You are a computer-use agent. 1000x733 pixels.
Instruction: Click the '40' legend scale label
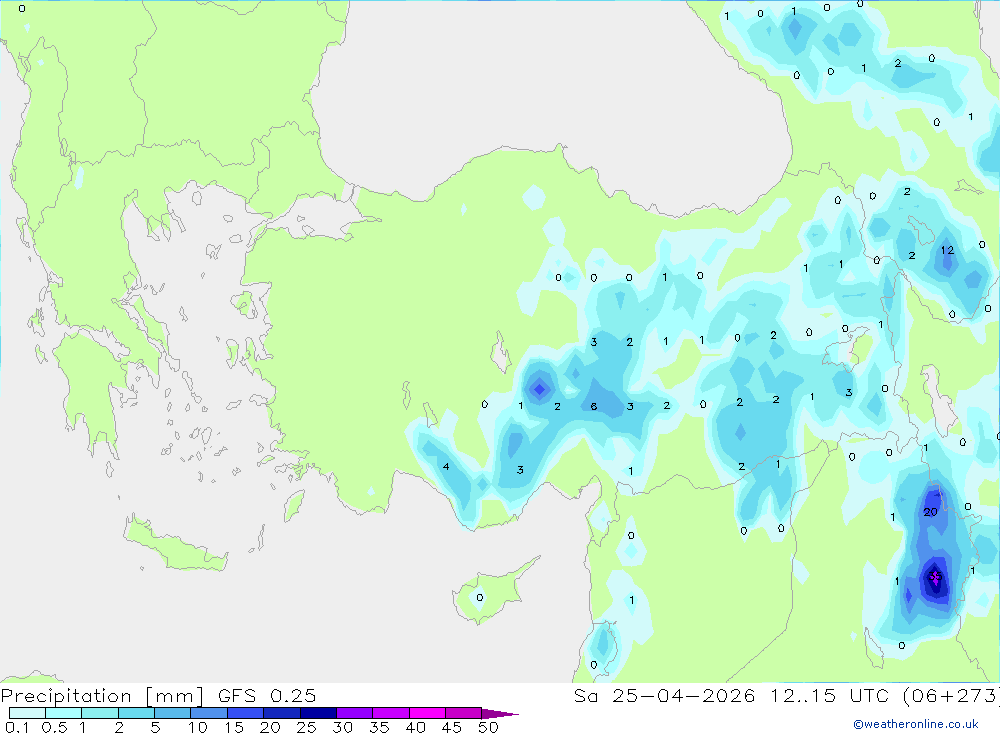point(415,727)
